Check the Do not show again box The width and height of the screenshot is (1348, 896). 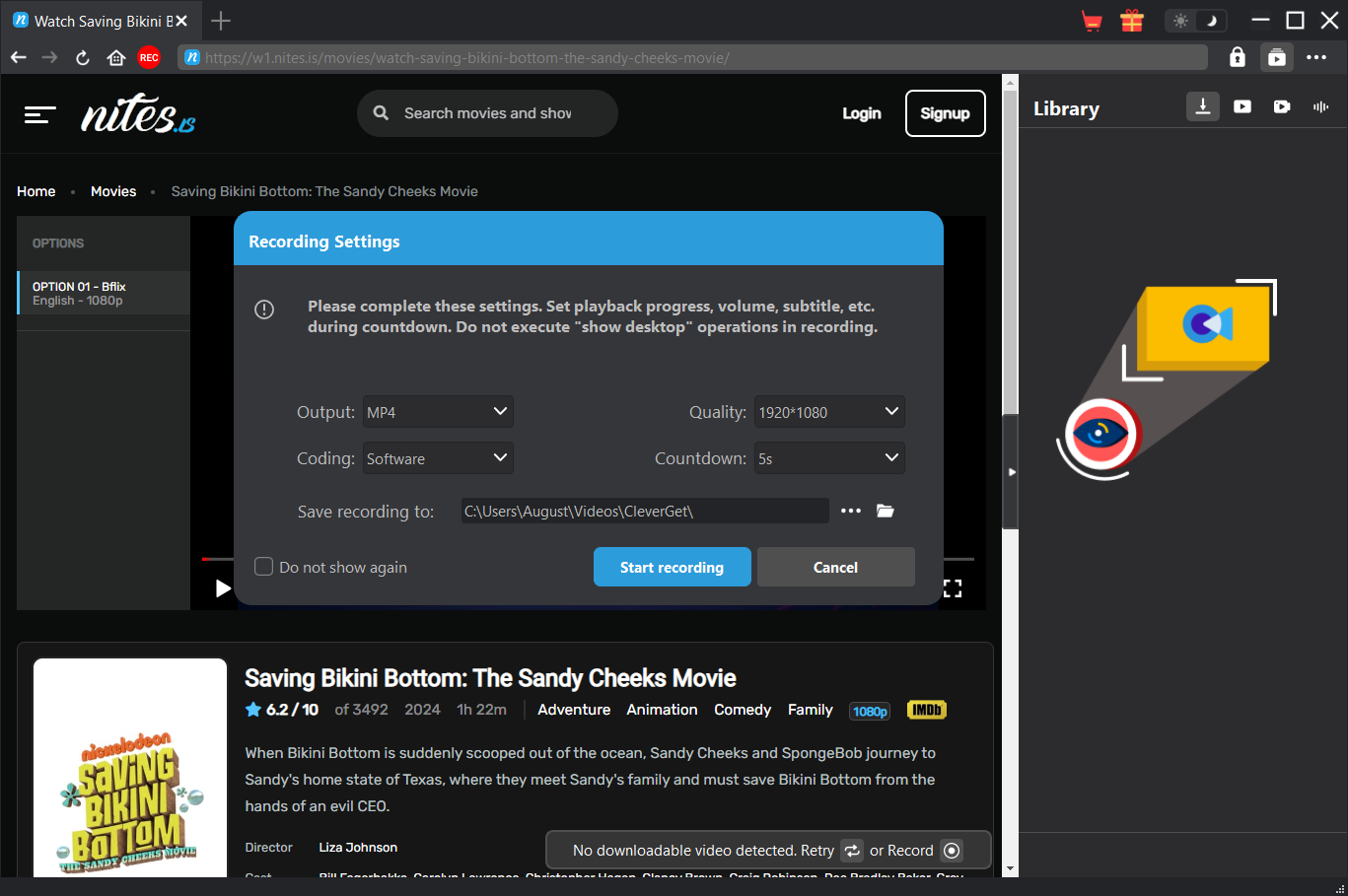pos(264,567)
